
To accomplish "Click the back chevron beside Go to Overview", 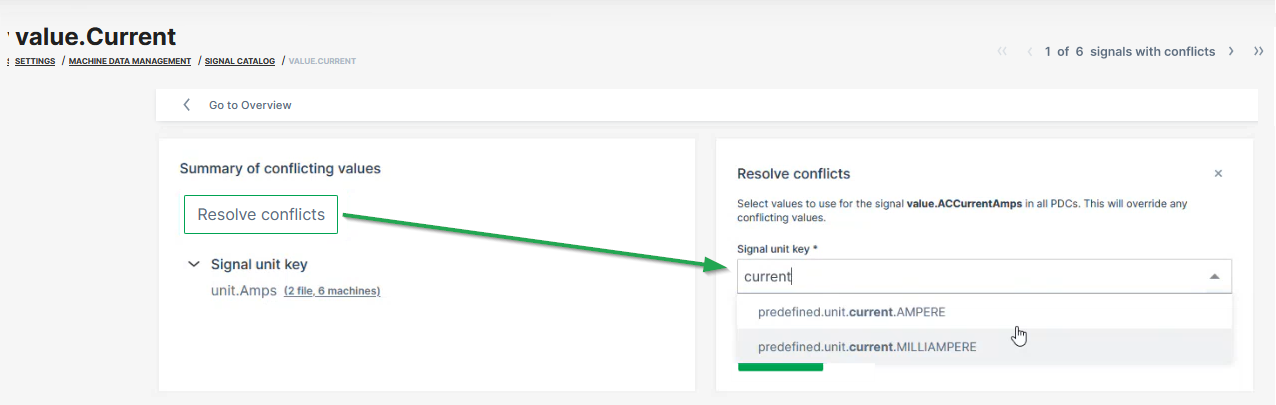I will tap(186, 105).
